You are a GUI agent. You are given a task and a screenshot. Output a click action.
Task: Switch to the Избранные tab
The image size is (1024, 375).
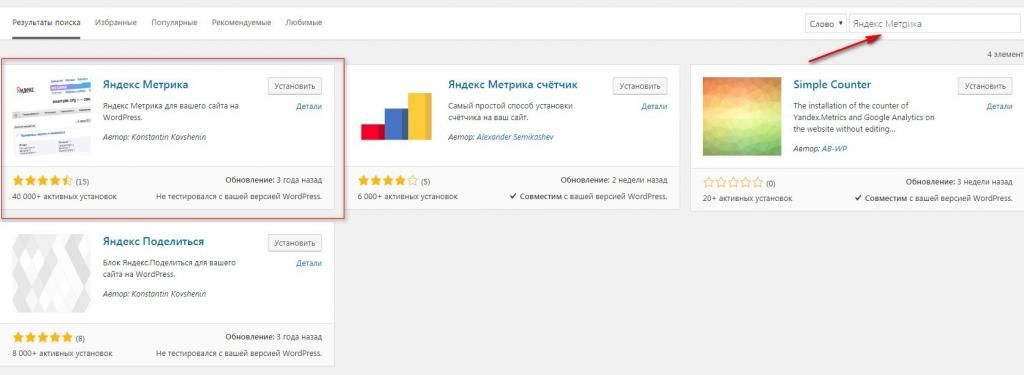tap(116, 23)
